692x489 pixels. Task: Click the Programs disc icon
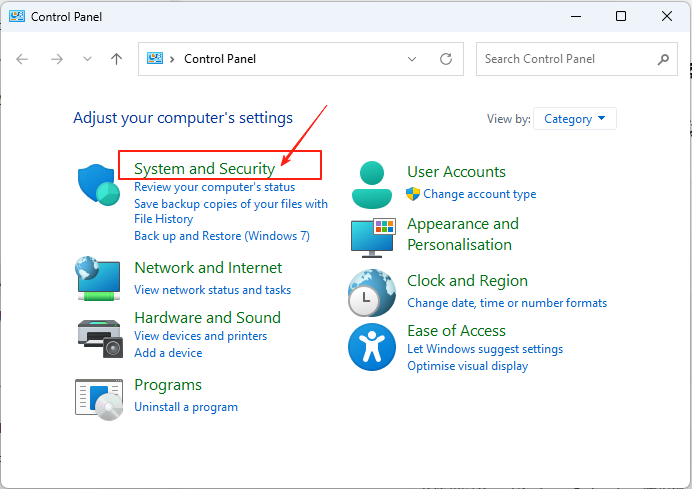coord(99,399)
